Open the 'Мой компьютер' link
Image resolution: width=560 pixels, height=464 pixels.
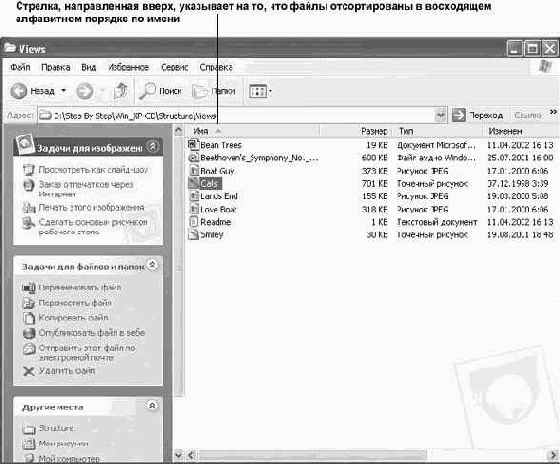point(69,458)
